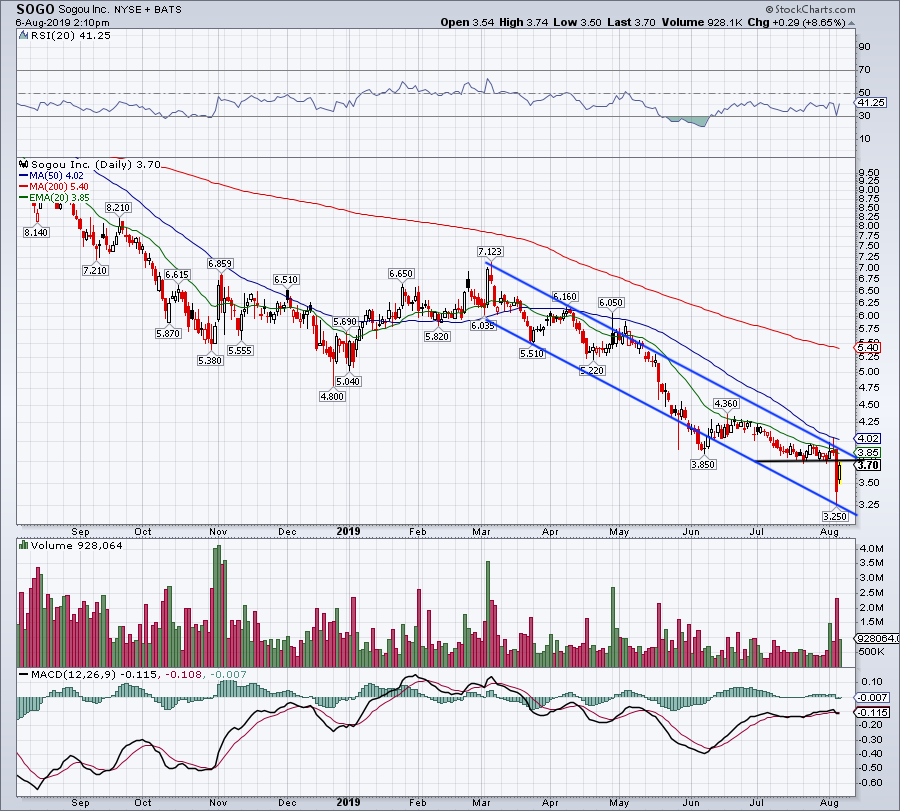Click the candlestick icon beside Sogou Inc. (Daily)
The width and height of the screenshot is (900, 811).
[x=24, y=164]
